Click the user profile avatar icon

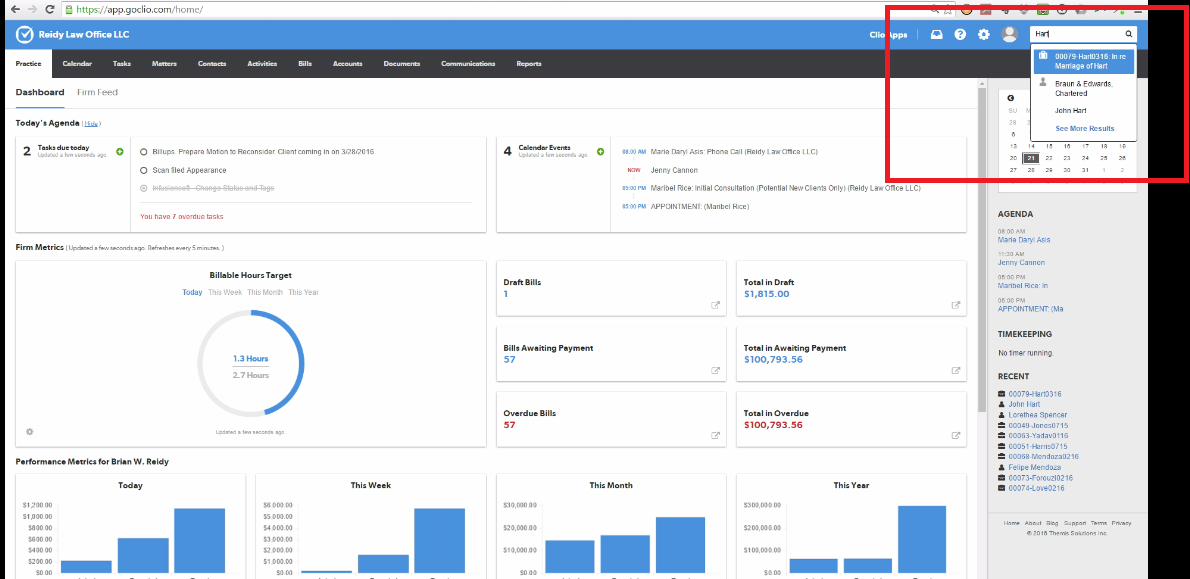coord(1009,33)
